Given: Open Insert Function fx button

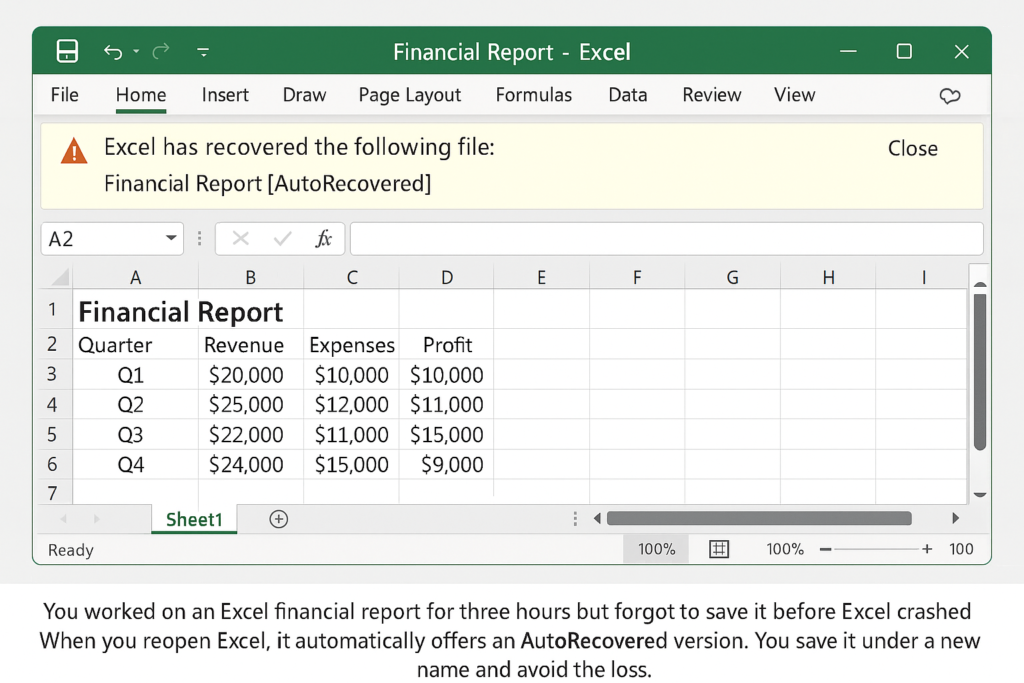Looking at the screenshot, I should point(323,238).
